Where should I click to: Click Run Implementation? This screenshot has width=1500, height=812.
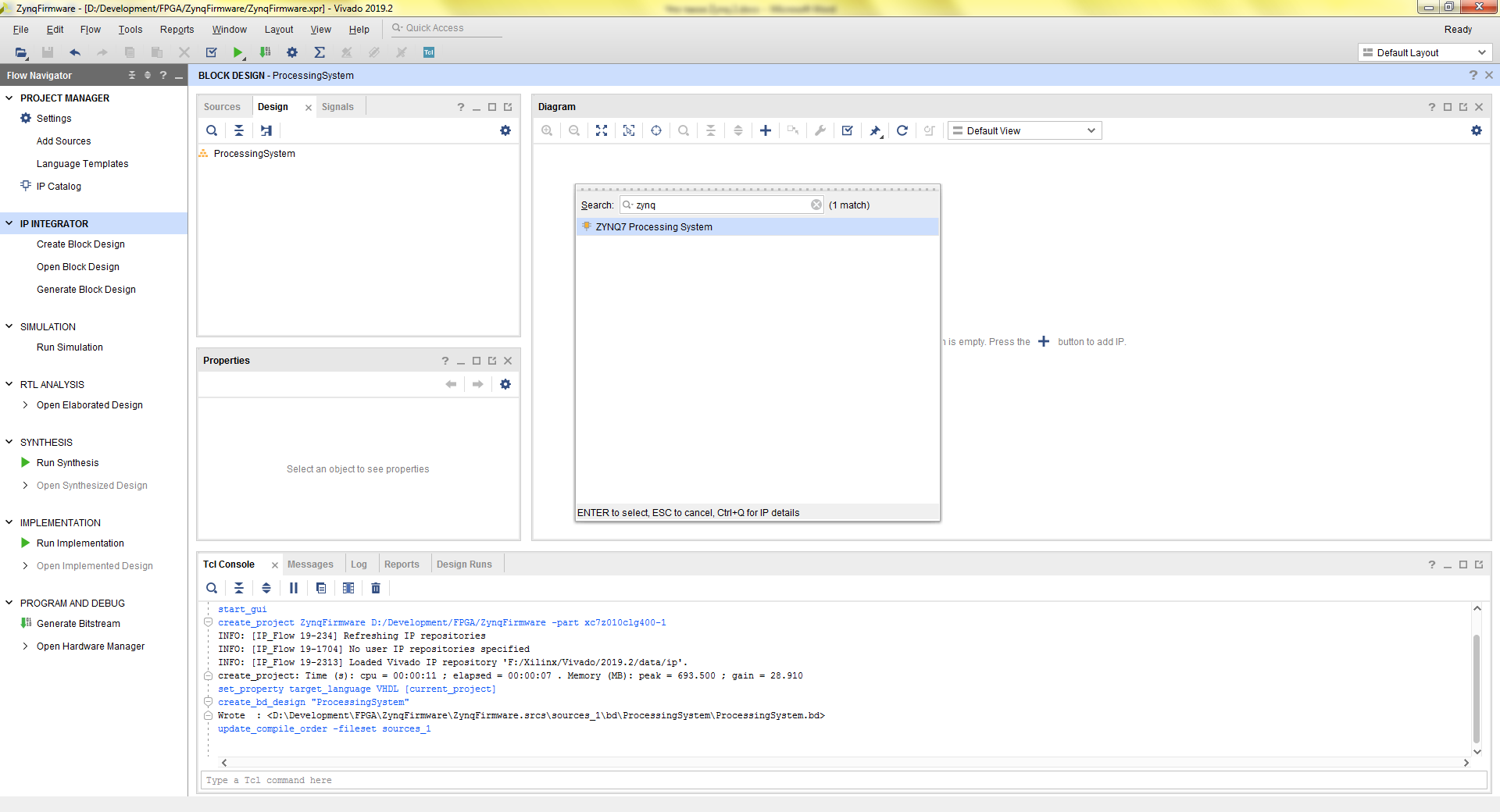click(80, 543)
